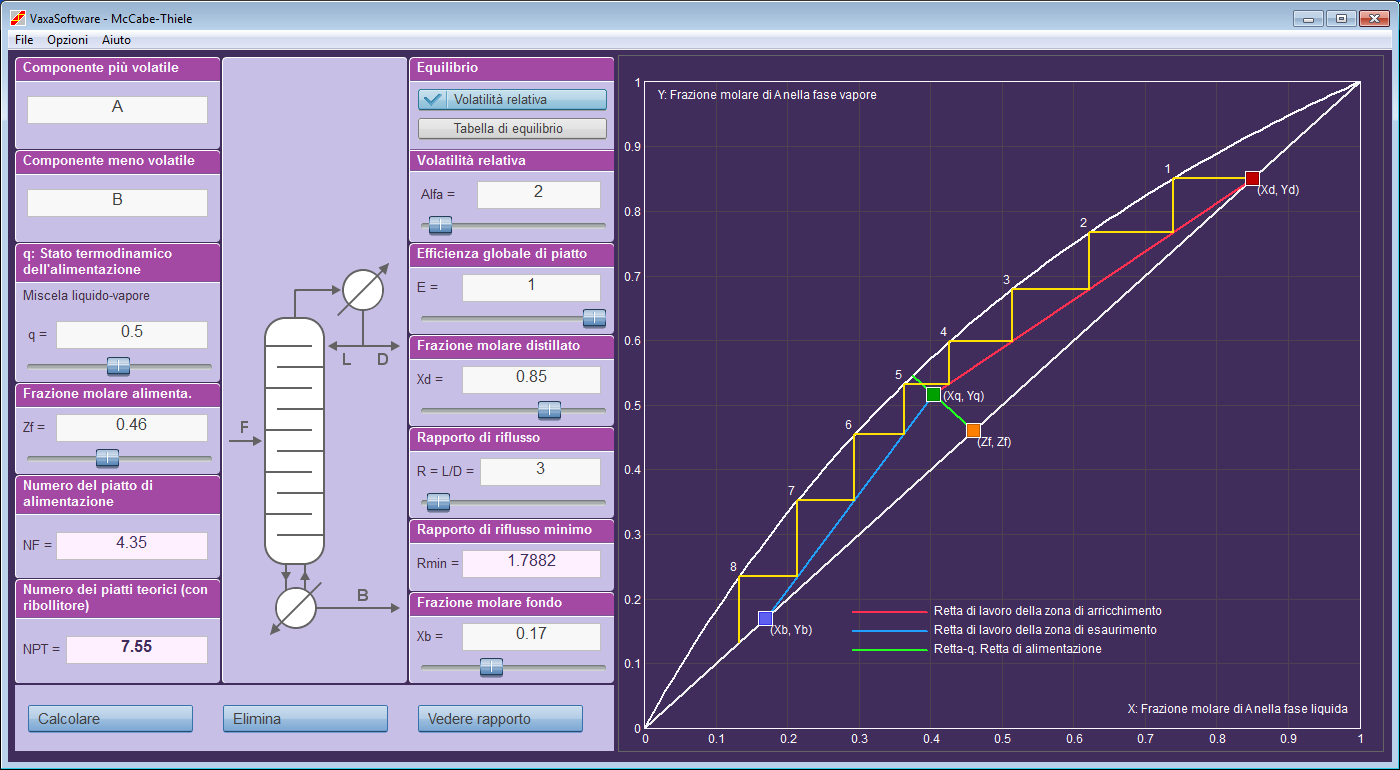
Task: Open the File menu
Action: point(24,40)
